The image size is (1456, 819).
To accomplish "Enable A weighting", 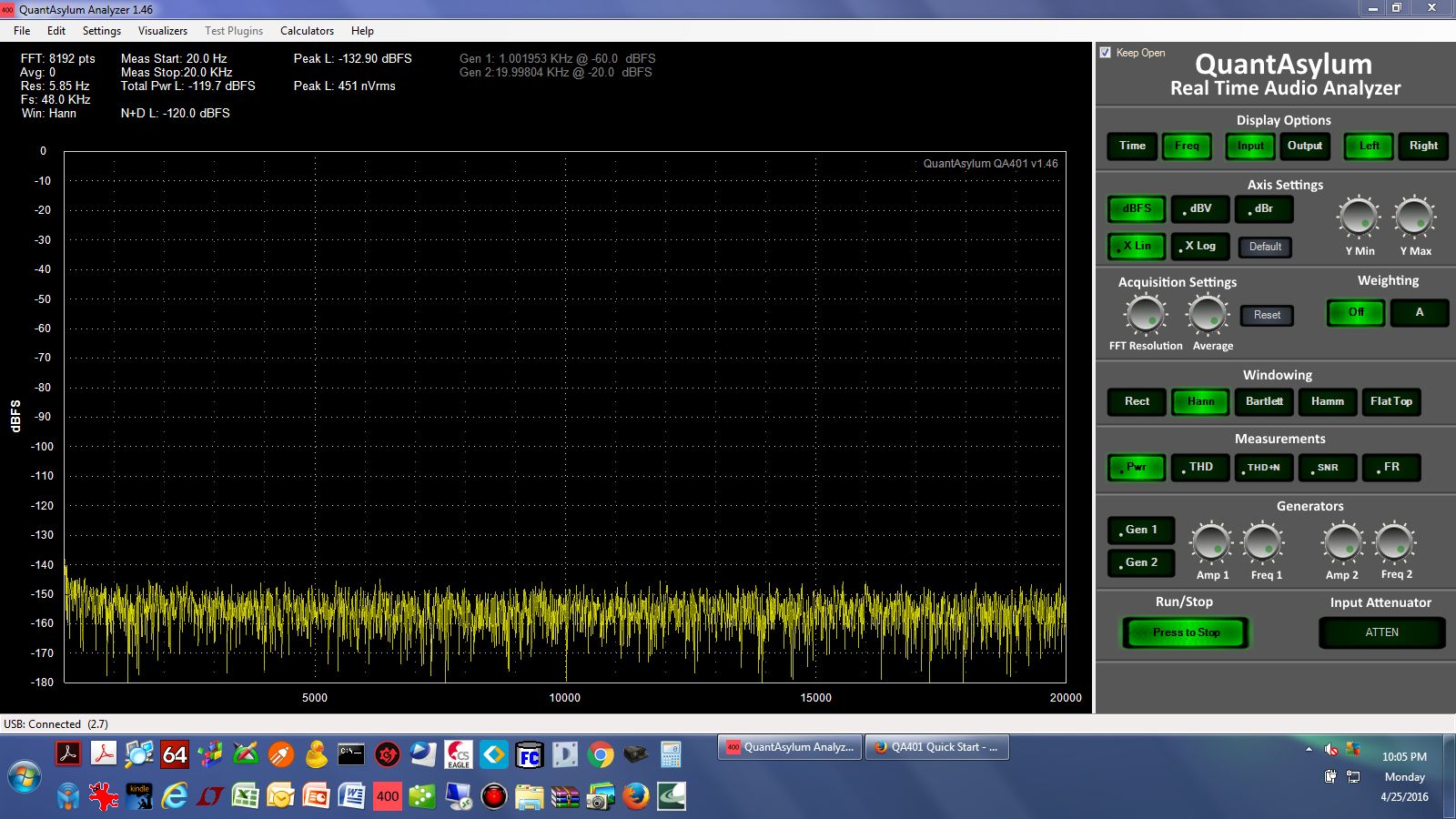I will click(1419, 312).
